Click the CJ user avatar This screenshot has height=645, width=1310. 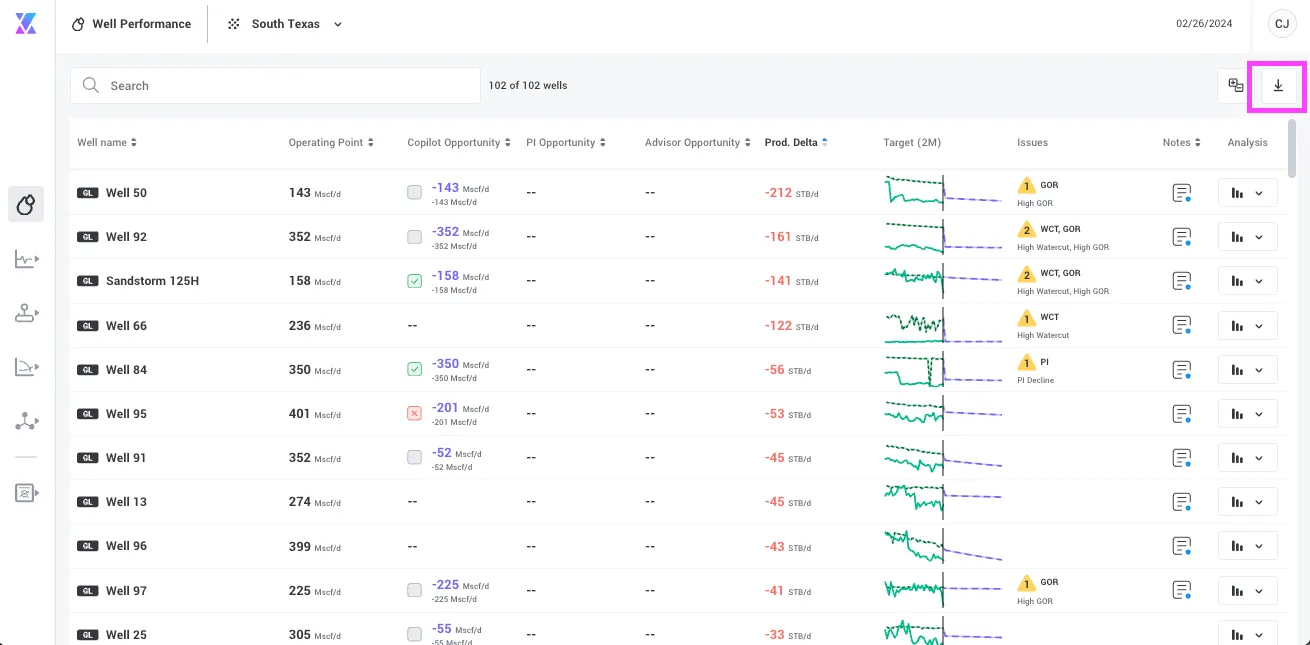1282,24
